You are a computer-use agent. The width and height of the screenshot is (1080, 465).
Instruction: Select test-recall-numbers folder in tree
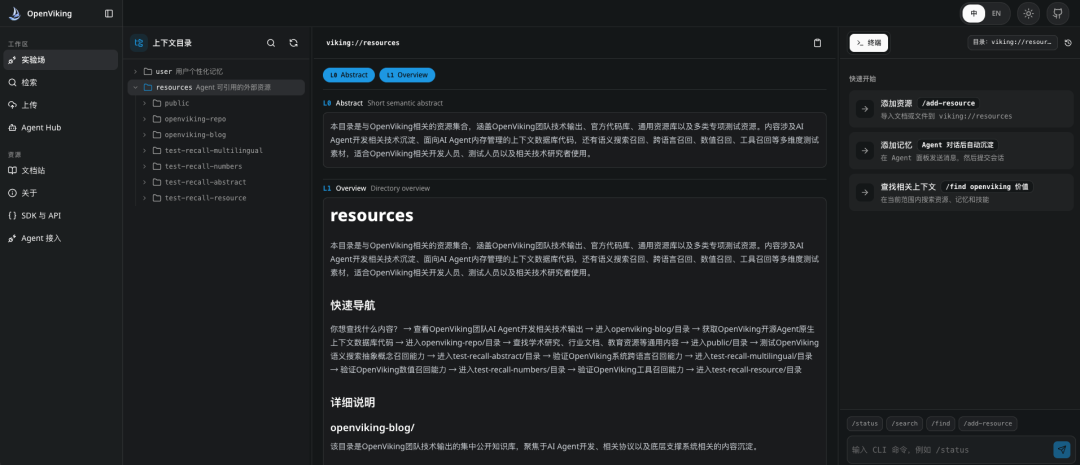(x=220, y=167)
